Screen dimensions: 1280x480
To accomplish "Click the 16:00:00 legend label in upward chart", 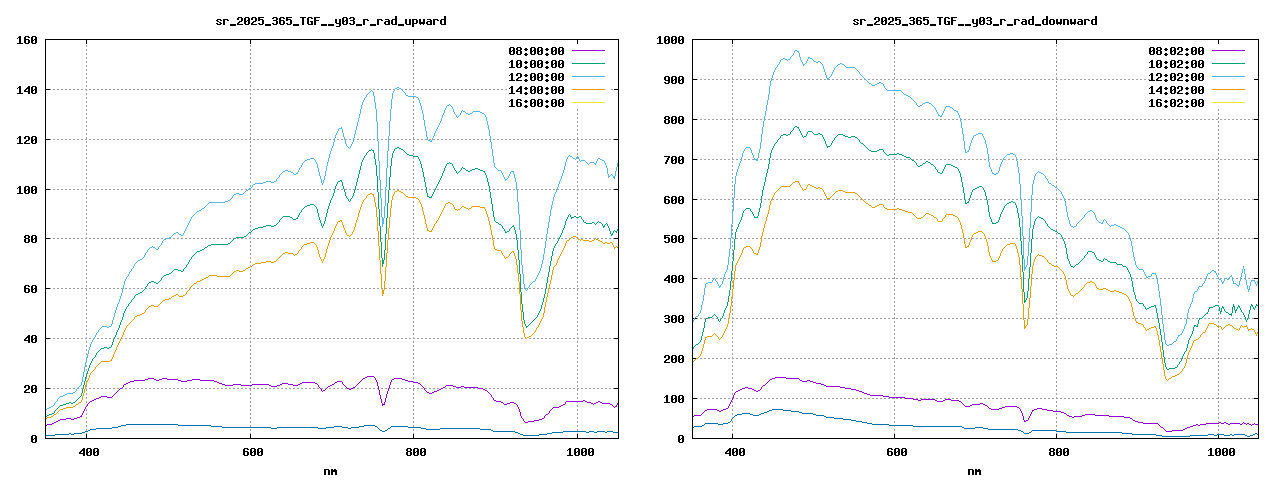I will (x=536, y=103).
